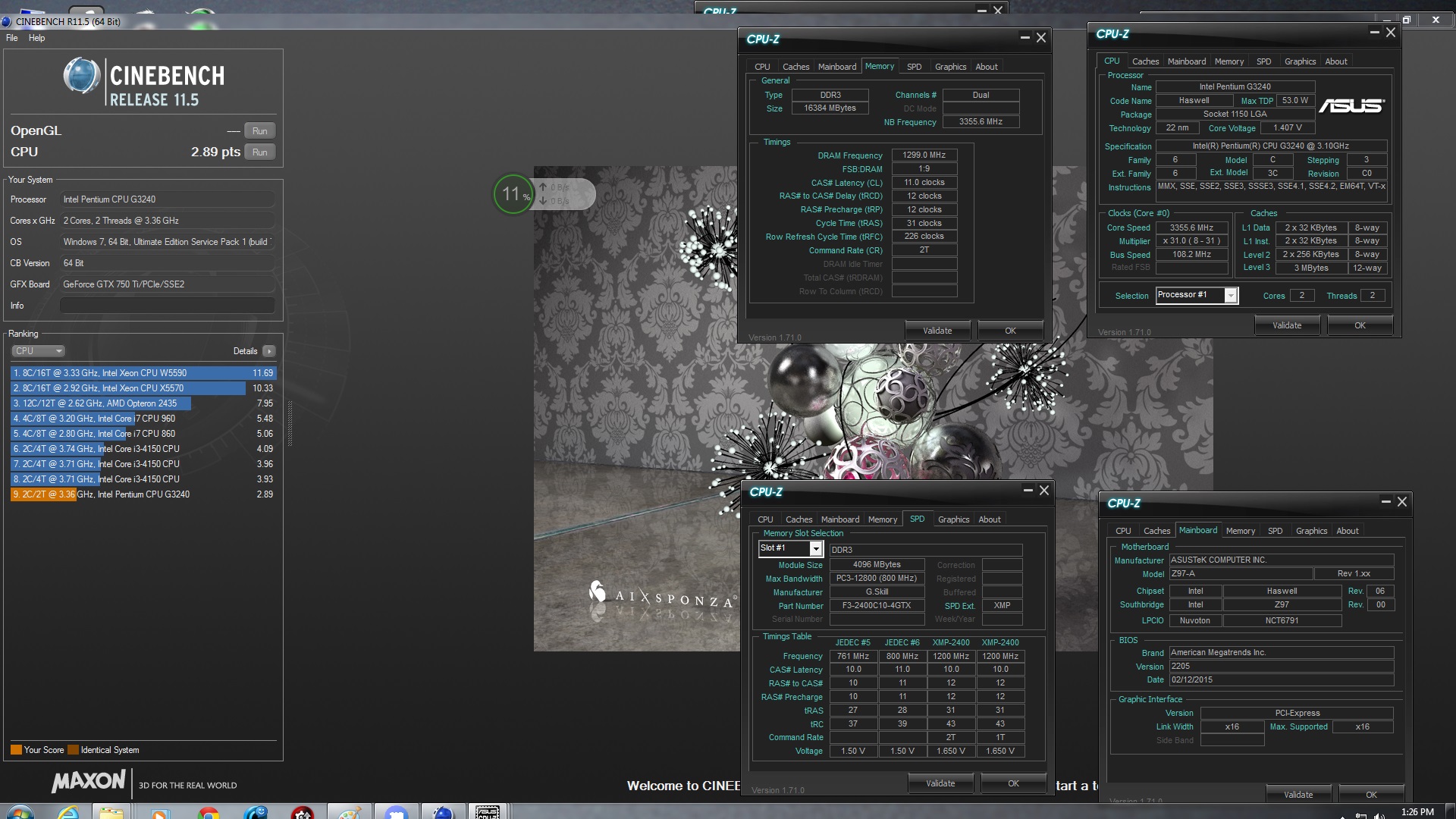
Task: Click the network meter 11% circle widget
Action: (513, 194)
